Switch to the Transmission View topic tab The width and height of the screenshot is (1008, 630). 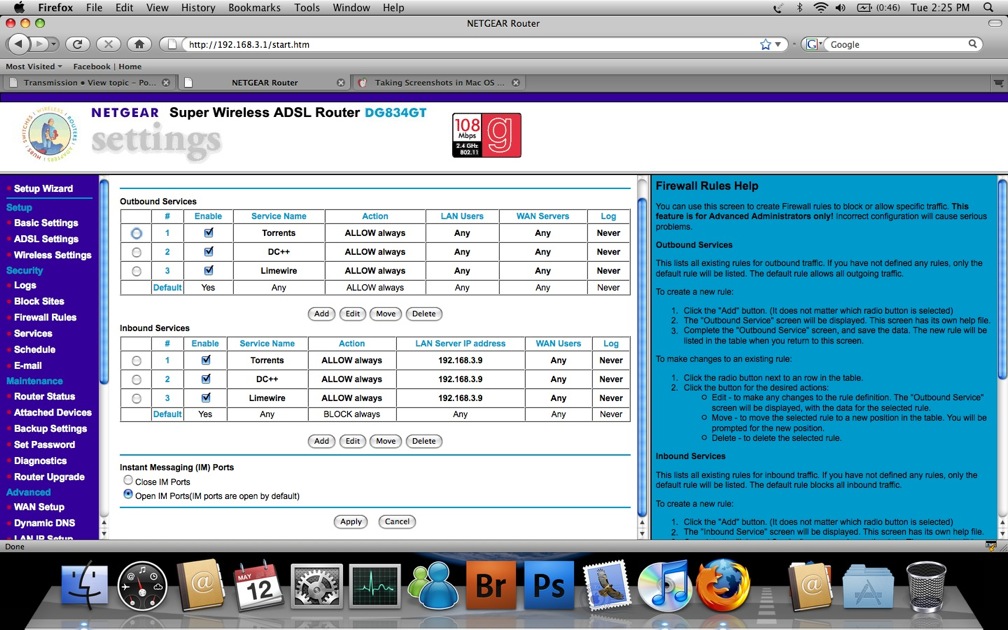coord(89,82)
